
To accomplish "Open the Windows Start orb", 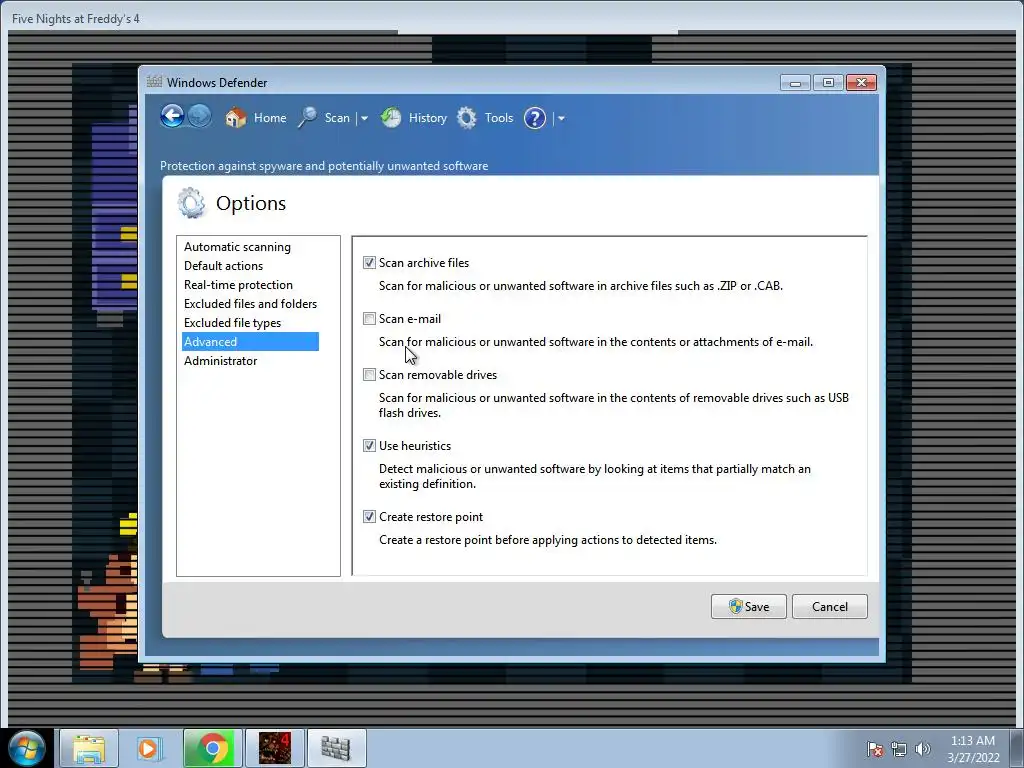I will point(27,748).
